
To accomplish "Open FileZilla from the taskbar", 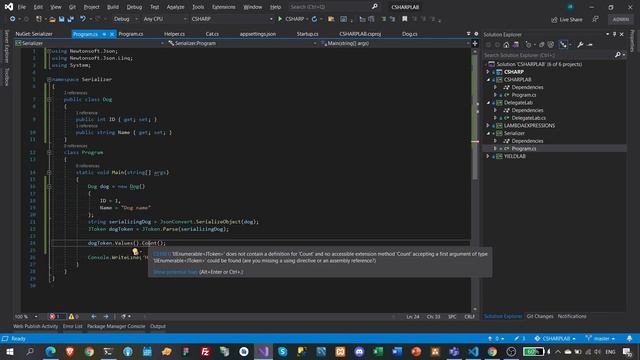I will point(205,351).
